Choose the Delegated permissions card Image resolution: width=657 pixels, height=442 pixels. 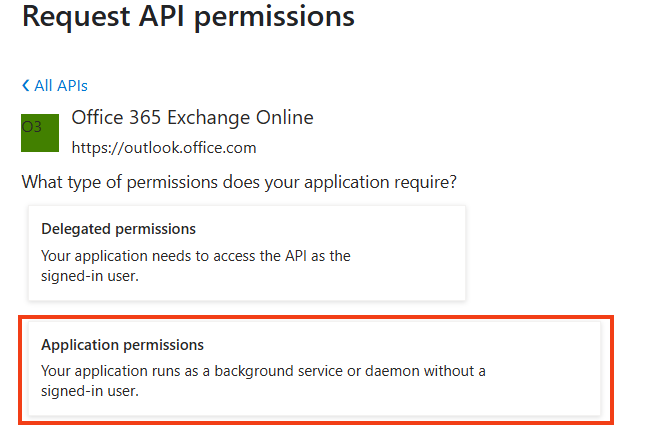pos(247,253)
